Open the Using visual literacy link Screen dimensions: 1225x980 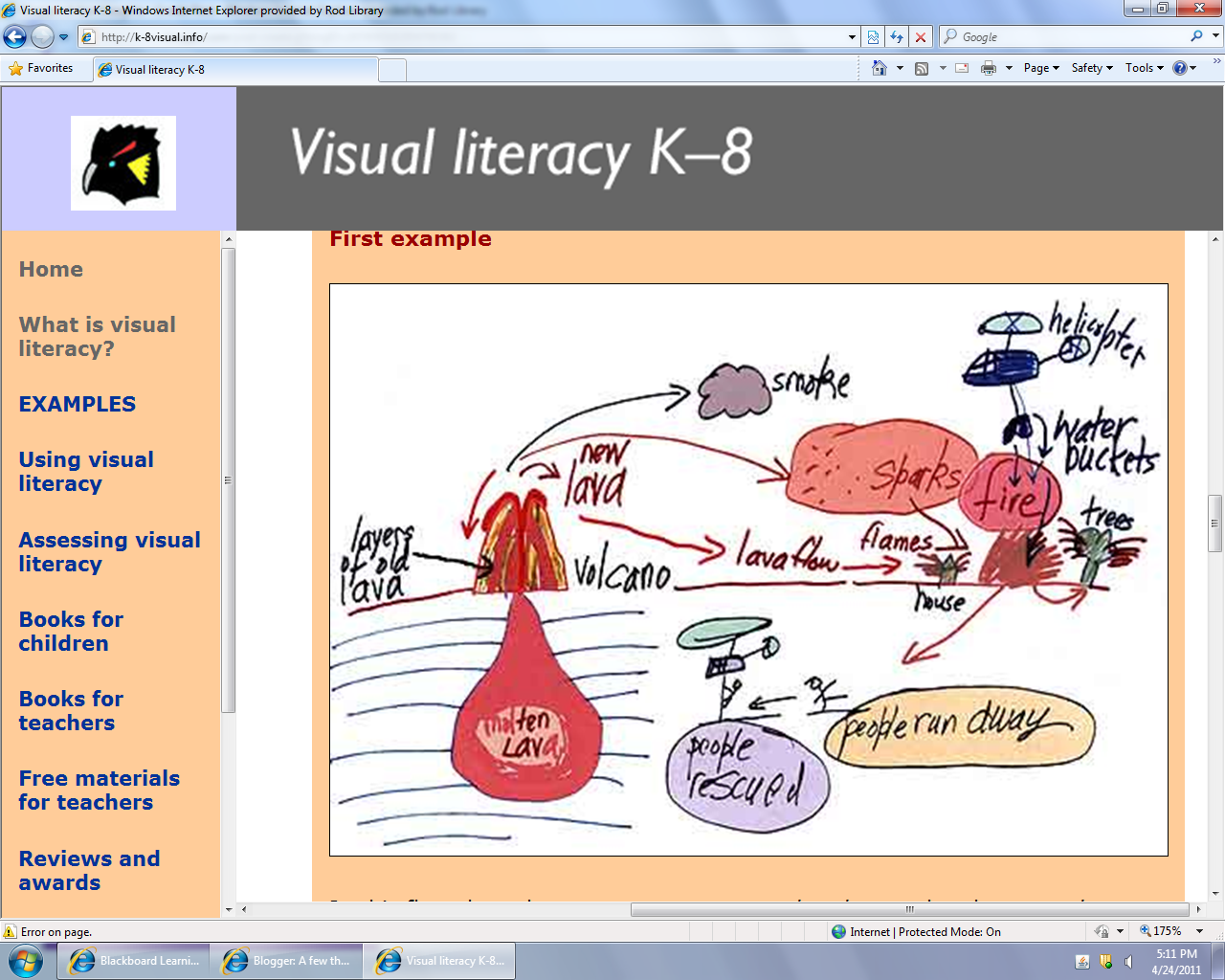pos(86,472)
